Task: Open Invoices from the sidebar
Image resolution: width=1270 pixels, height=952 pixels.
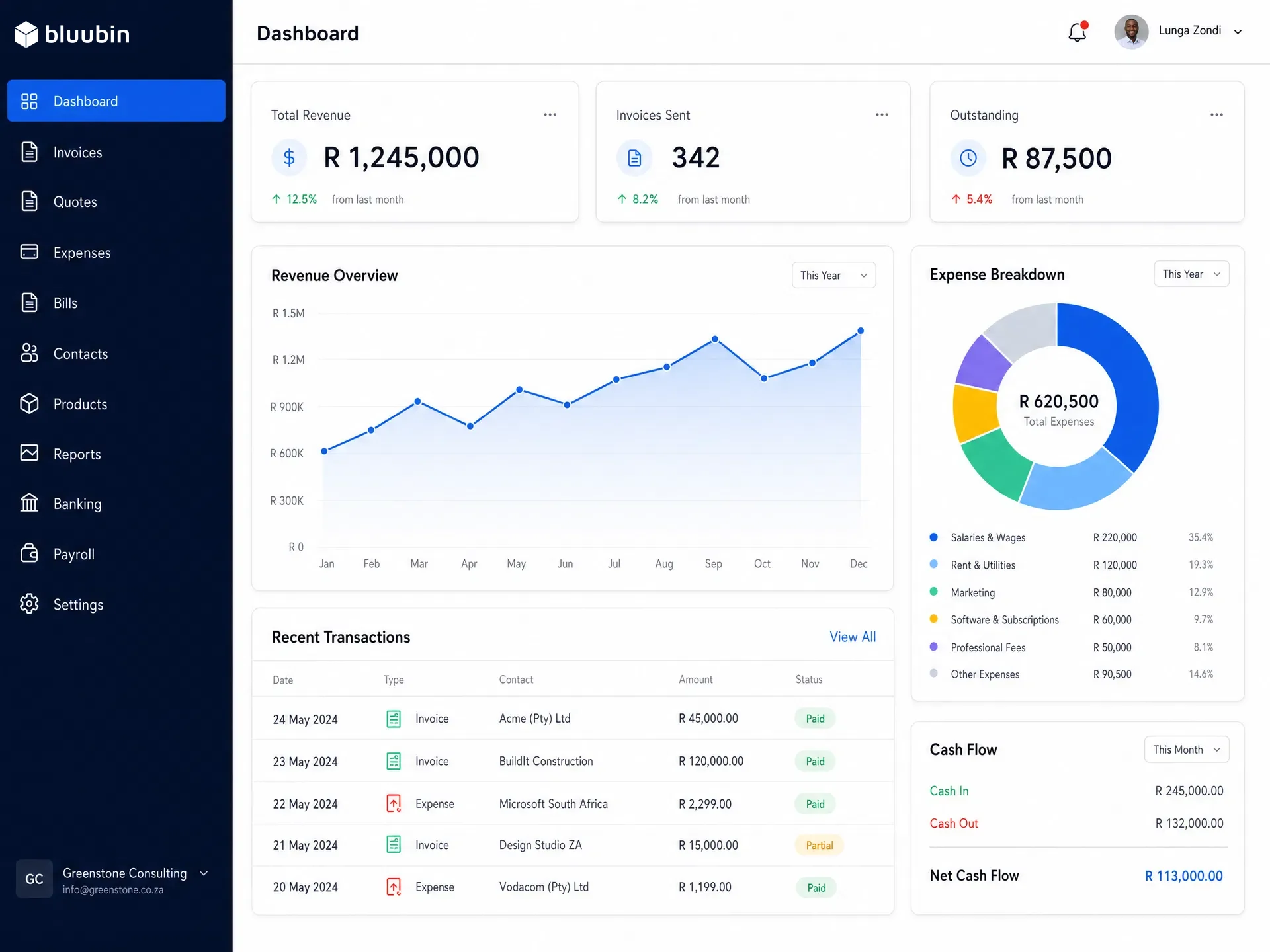Action: pos(116,152)
